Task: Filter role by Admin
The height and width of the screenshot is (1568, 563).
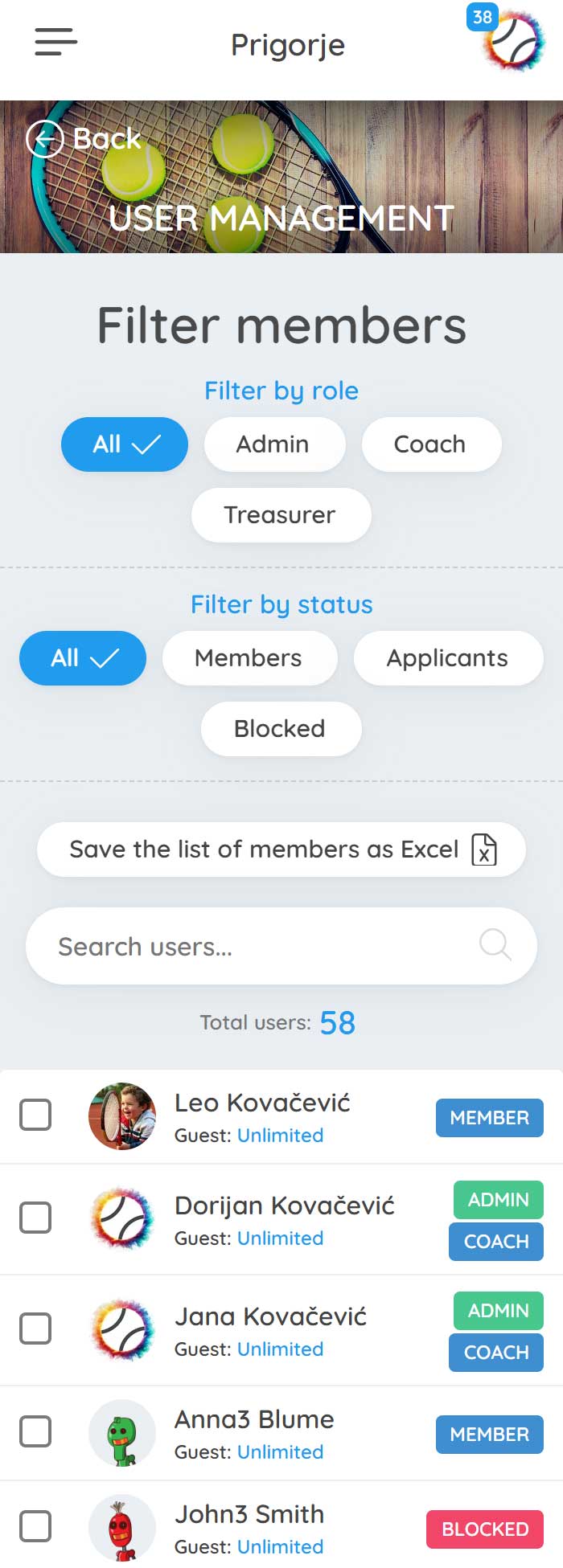Action: tap(274, 444)
